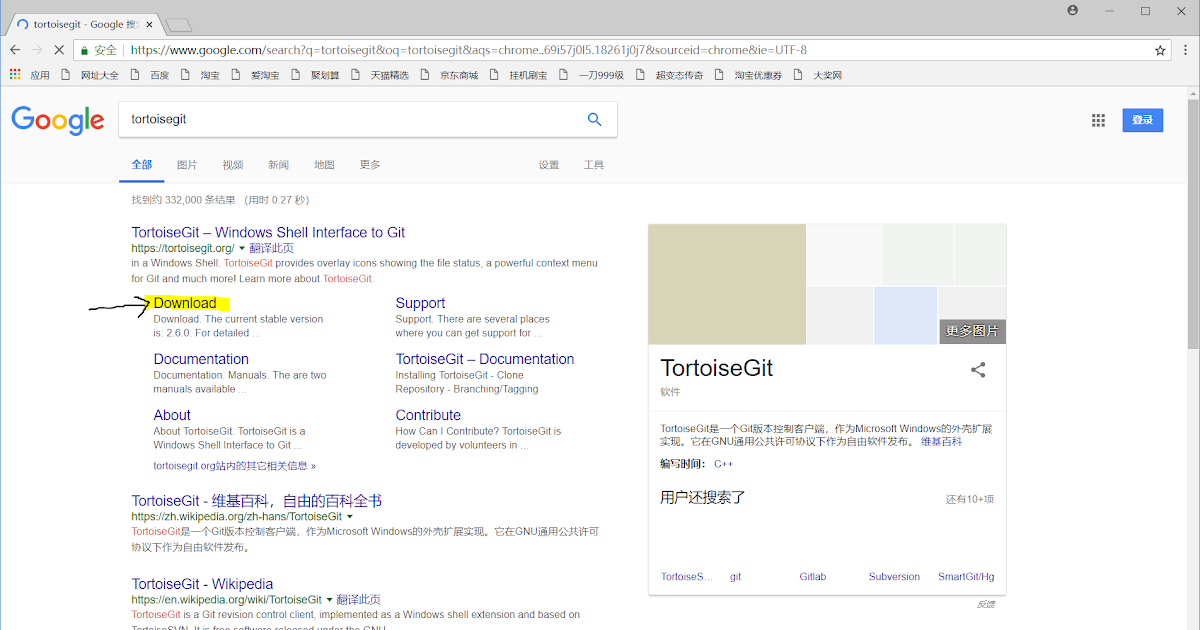This screenshot has height=630, width=1200.
Task: Open the first 淘宝 bookmark
Action: click(x=200, y=74)
